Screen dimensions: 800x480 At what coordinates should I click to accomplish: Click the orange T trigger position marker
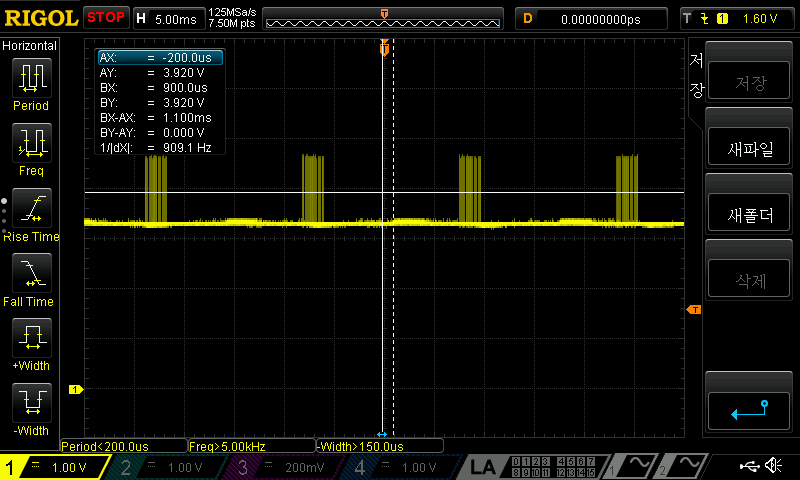coord(384,48)
